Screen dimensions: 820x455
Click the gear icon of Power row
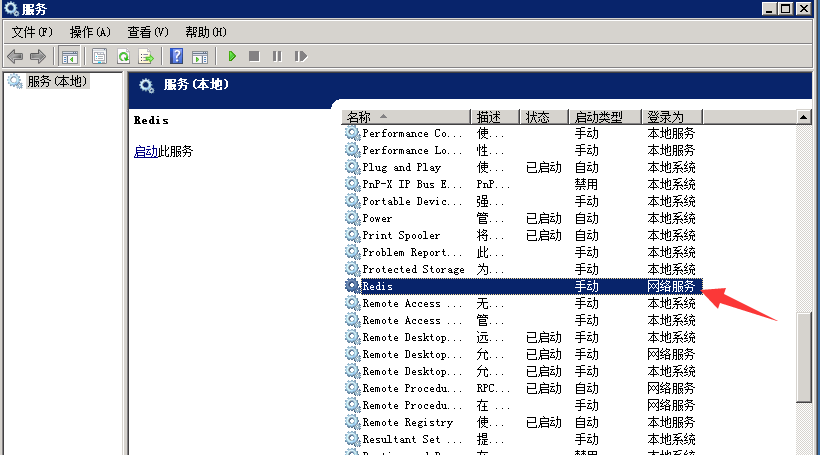[x=352, y=218]
